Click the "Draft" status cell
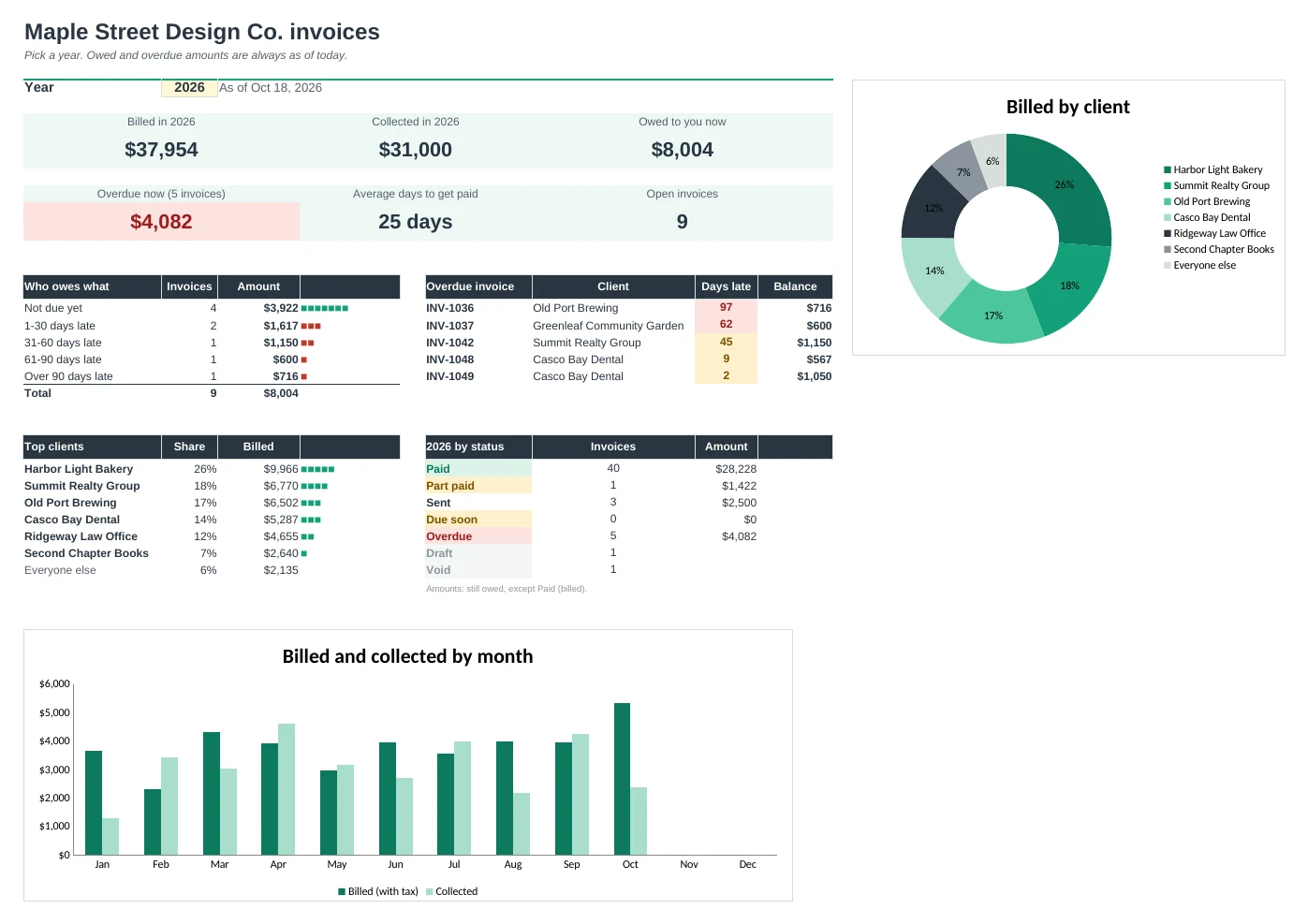Screen dimensions: 1308x924 [x=478, y=553]
